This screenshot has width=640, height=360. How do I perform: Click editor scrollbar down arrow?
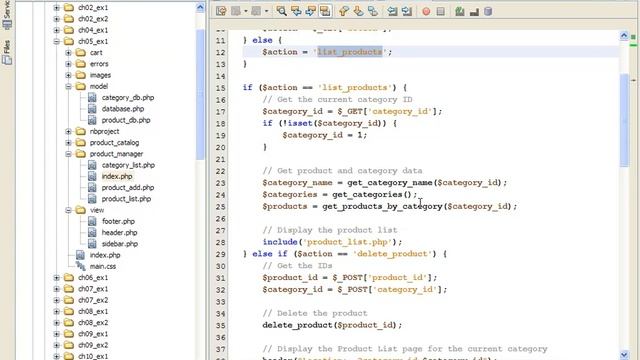(624, 355)
